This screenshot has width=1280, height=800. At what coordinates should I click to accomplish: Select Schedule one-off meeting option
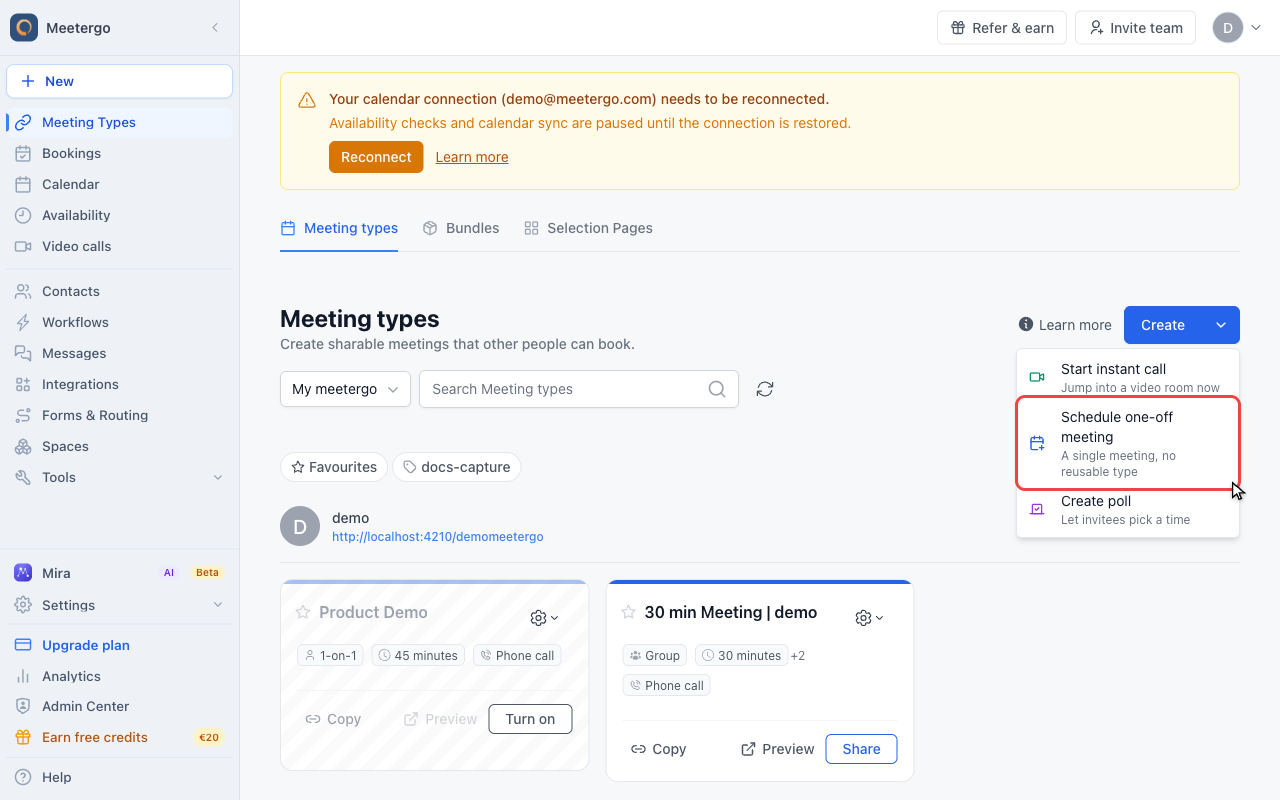1128,443
